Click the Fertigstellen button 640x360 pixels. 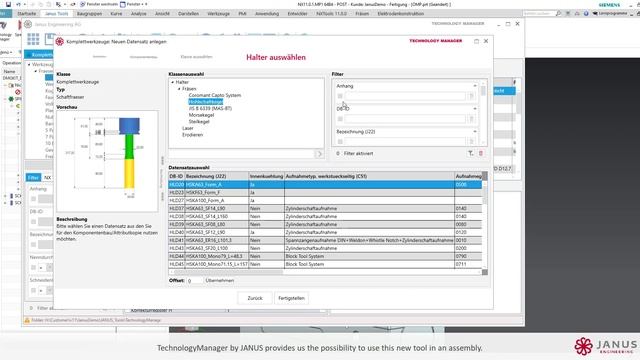point(291,298)
